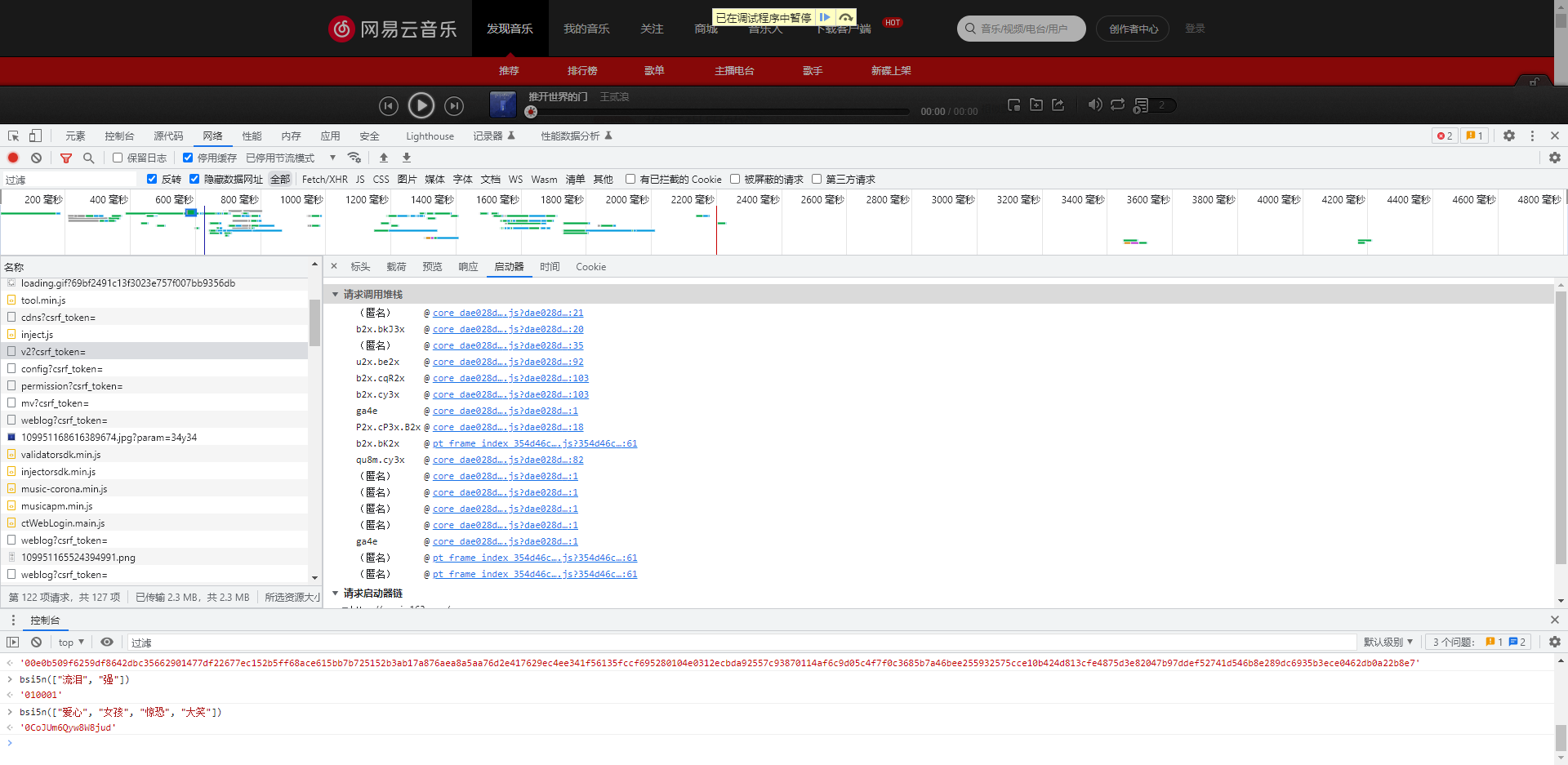Collapse the 请求启动器链 section
The height and width of the screenshot is (765, 1568).
click(x=336, y=594)
